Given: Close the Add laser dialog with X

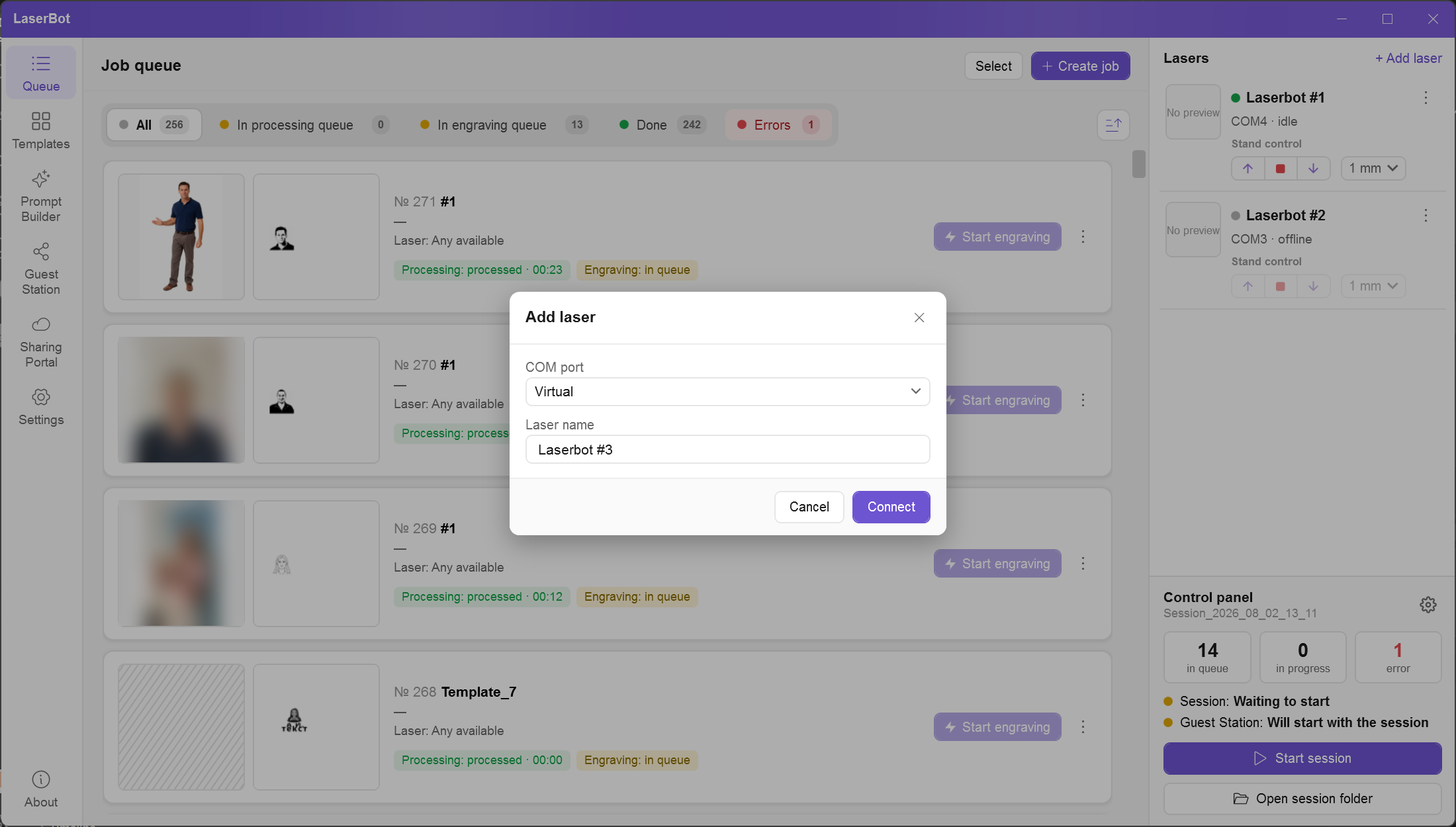Looking at the screenshot, I should [x=919, y=318].
